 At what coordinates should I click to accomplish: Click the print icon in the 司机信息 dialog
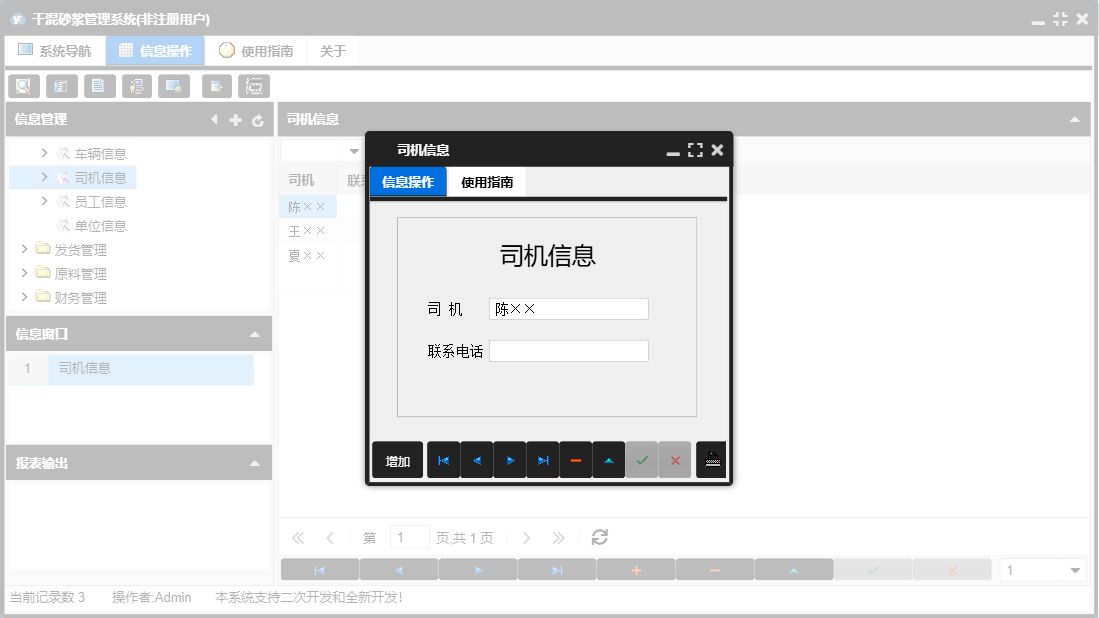[711, 459]
